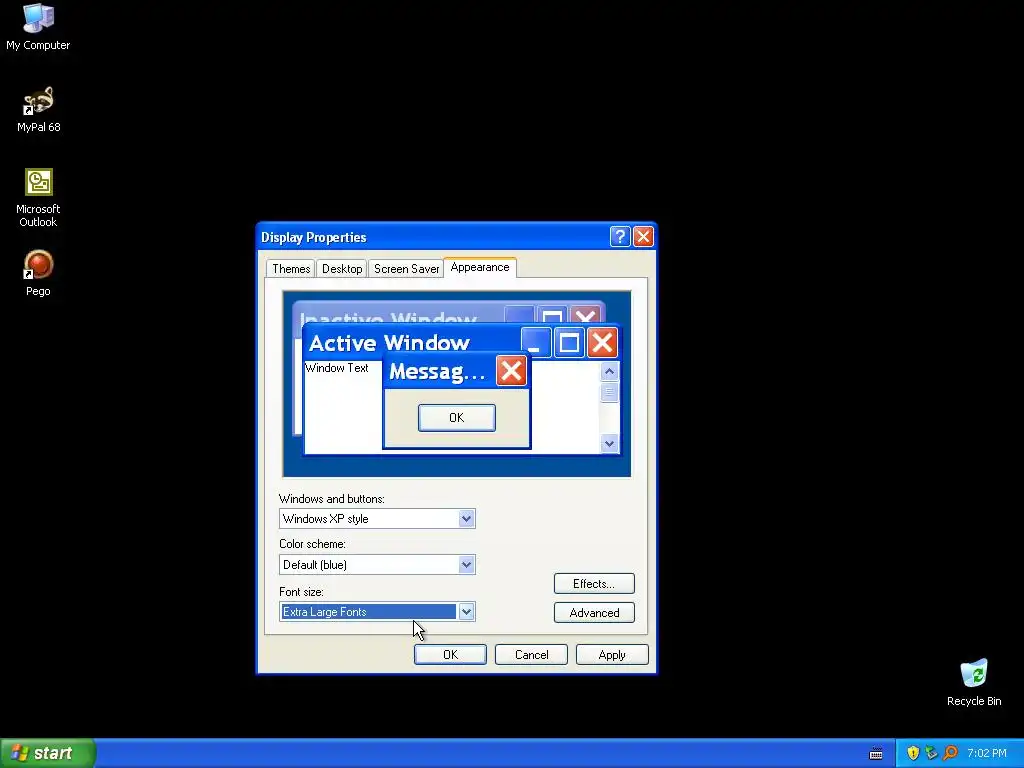
Task: Click the Message Box preview OK button
Action: [456, 417]
